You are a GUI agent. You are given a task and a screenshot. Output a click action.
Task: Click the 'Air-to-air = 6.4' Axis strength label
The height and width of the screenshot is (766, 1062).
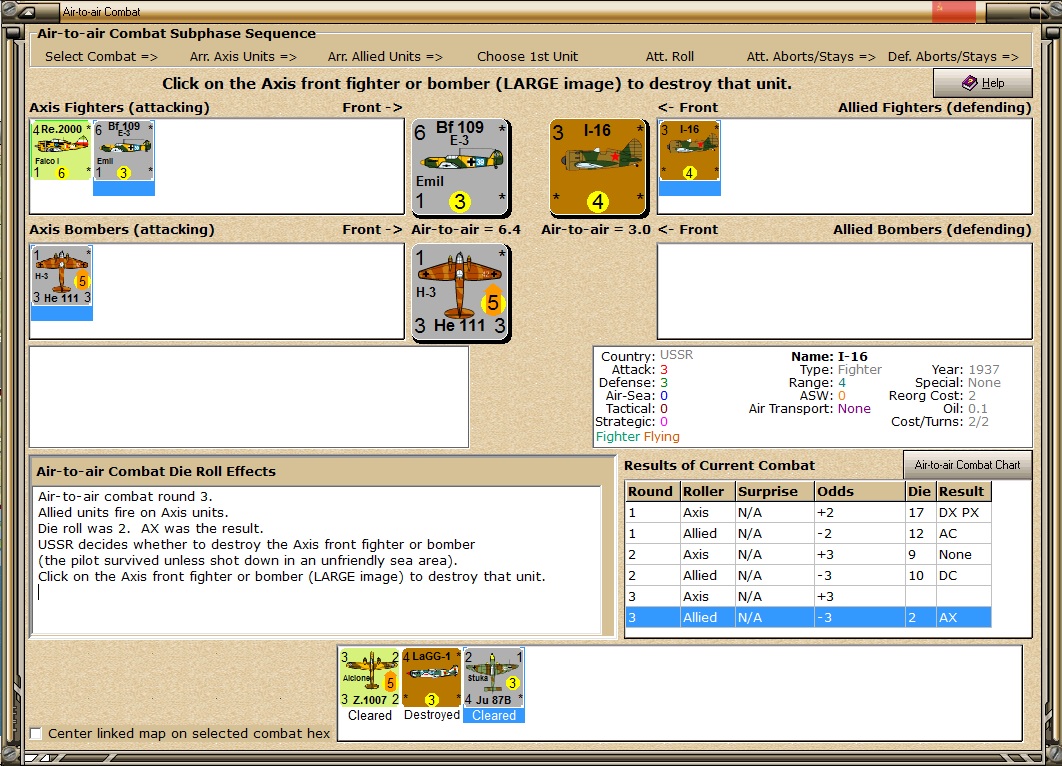(x=466, y=230)
